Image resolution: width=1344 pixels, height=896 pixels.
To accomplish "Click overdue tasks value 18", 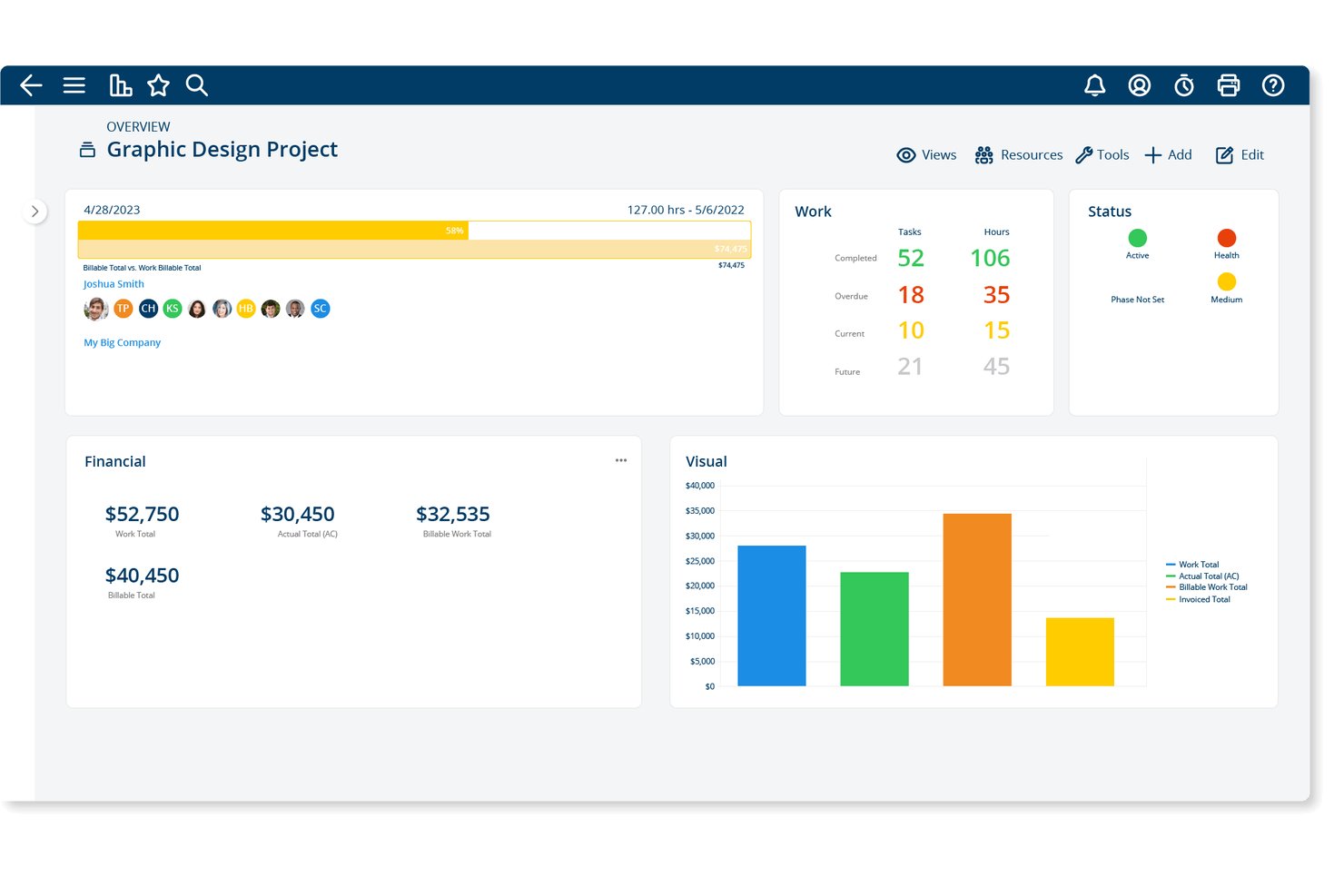I will coord(911,295).
